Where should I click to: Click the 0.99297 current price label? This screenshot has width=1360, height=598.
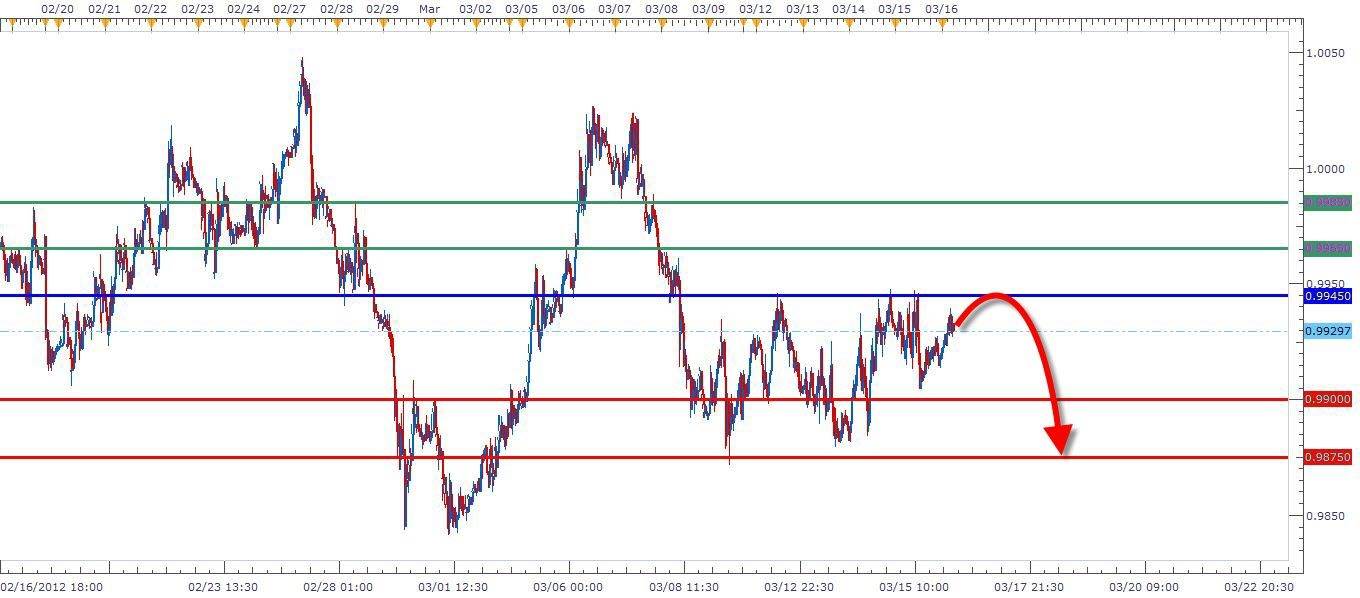tap(1328, 331)
